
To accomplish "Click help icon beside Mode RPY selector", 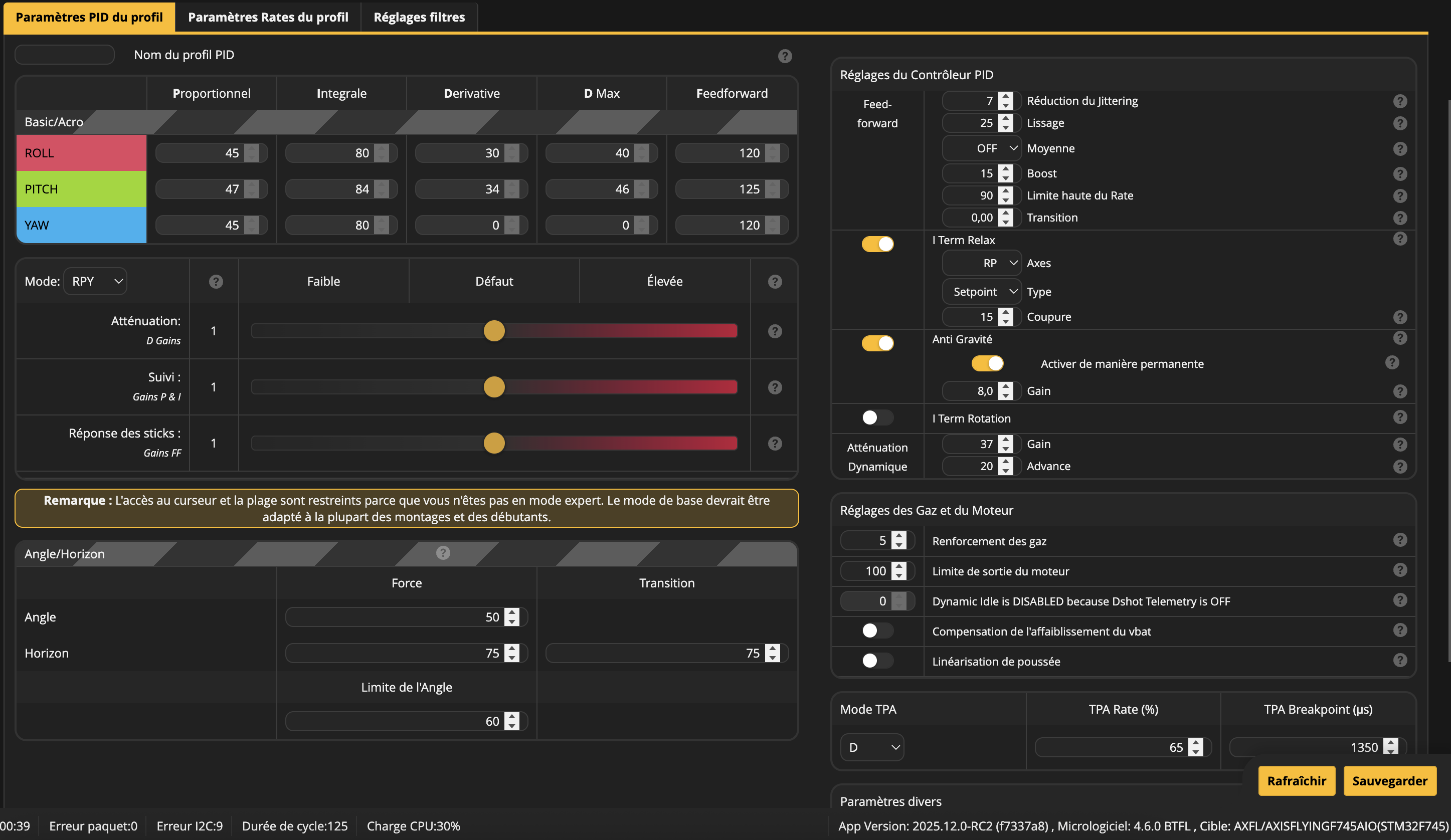I will (216, 282).
